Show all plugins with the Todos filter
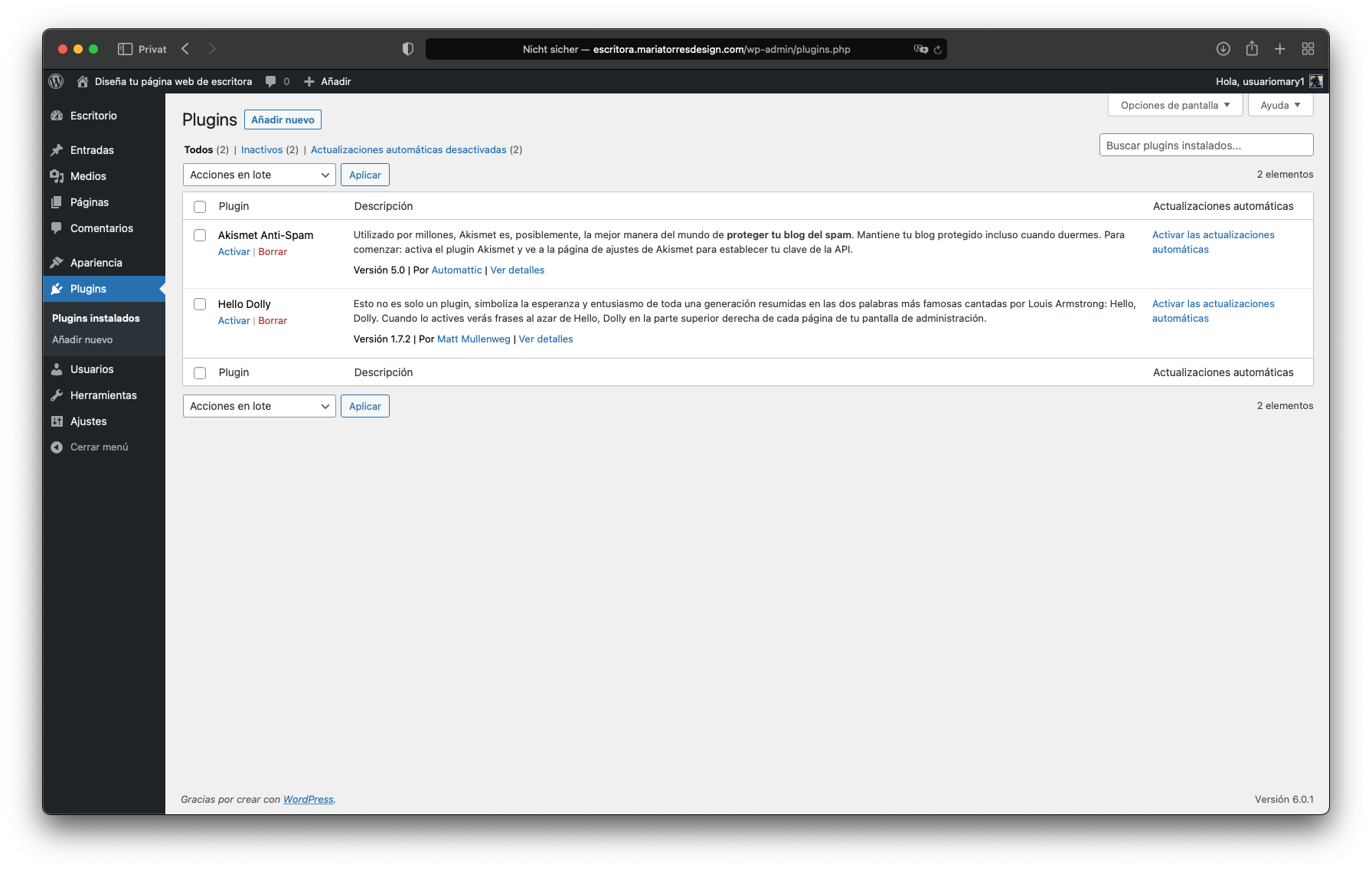Image resolution: width=1372 pixels, height=871 pixels. pos(198,149)
